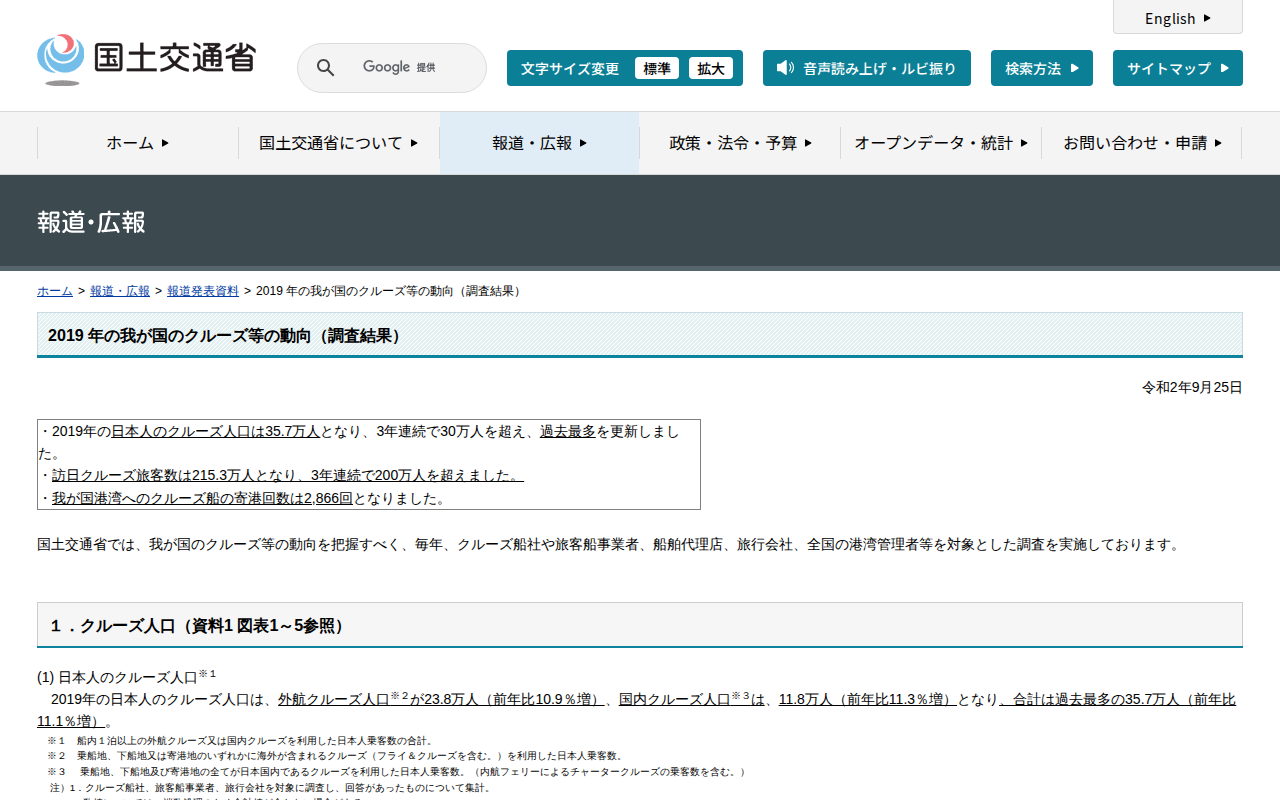Set font size to 標準
Image resolution: width=1280 pixels, height=800 pixels.
(656, 68)
